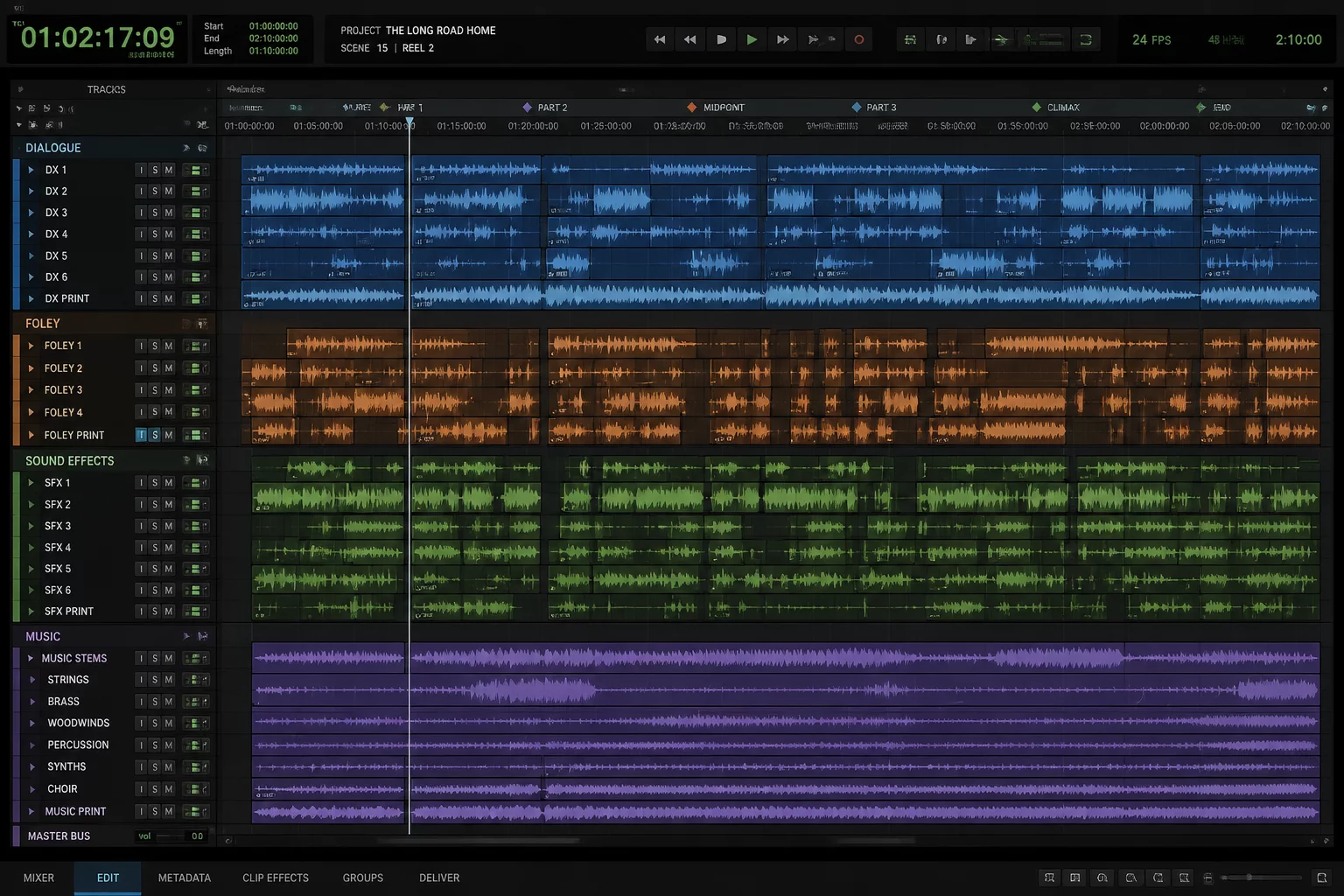Click the FOLEY group header settings icon
This screenshot has height=896, width=1344.
[202, 324]
